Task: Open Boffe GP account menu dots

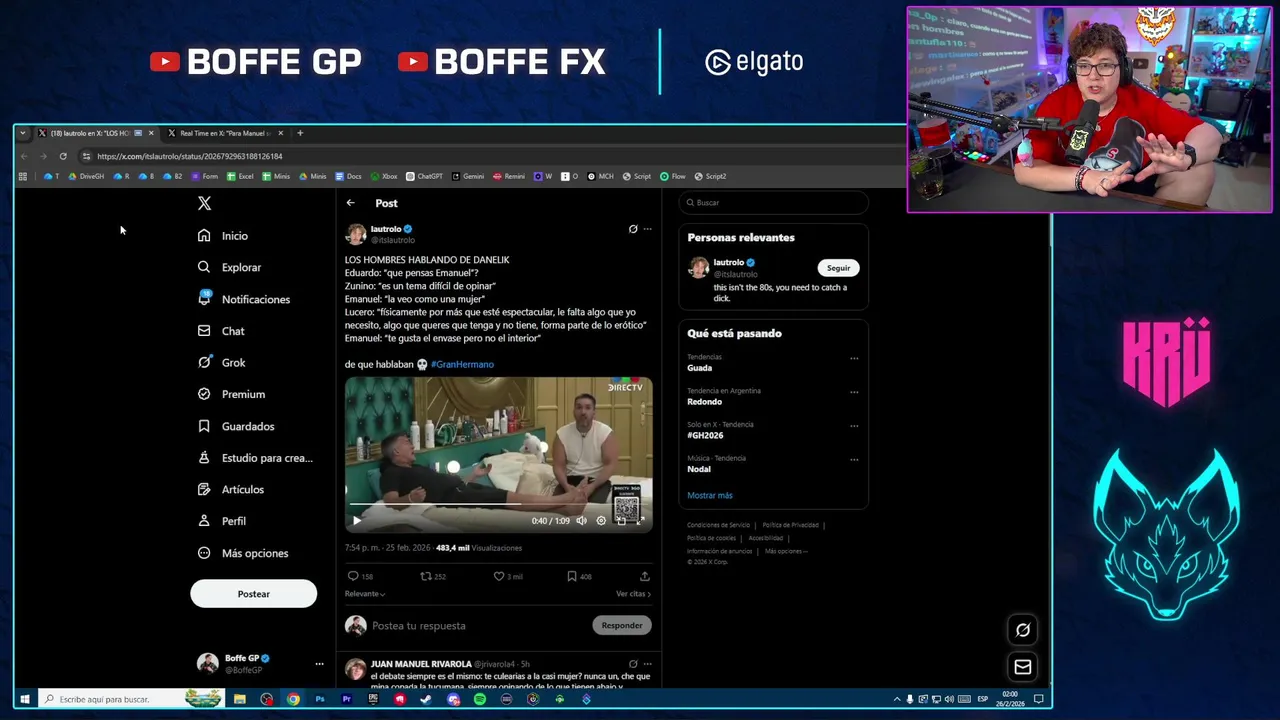Action: click(319, 664)
